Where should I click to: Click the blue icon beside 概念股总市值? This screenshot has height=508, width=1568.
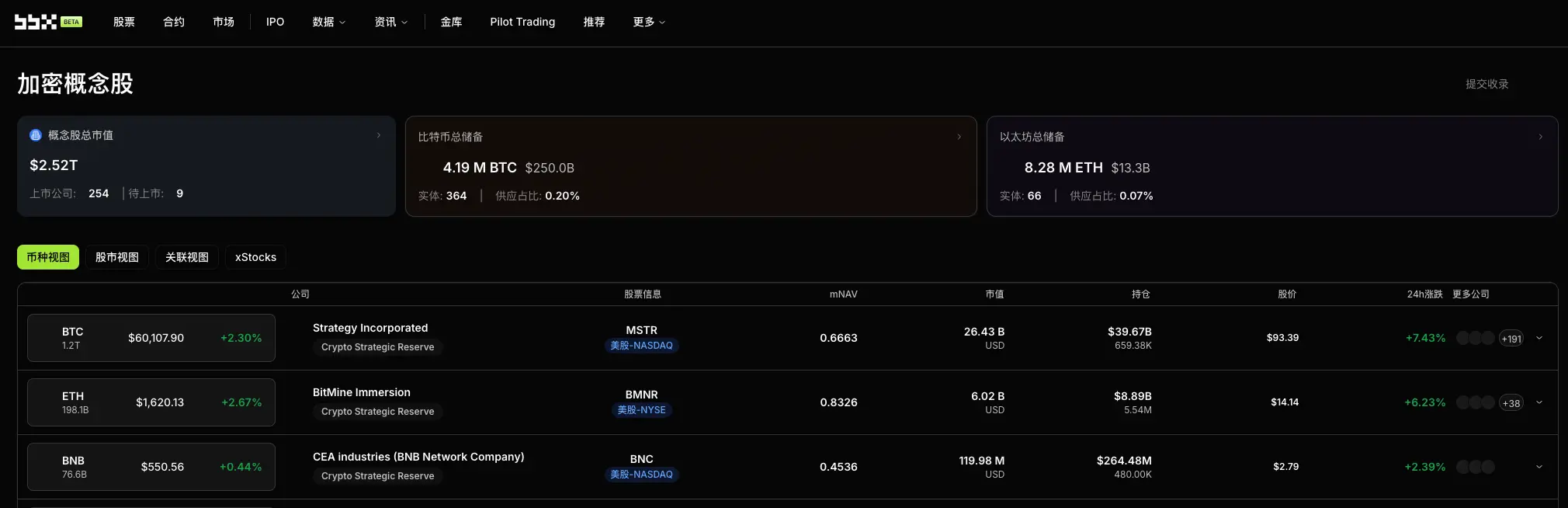click(36, 135)
